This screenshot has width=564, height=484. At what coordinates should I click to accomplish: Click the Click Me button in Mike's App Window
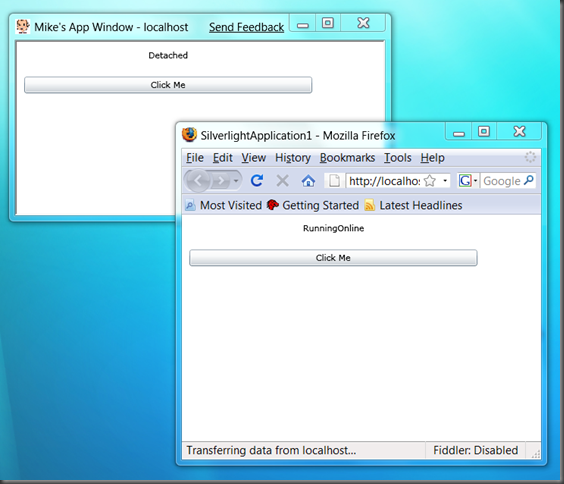coord(168,85)
